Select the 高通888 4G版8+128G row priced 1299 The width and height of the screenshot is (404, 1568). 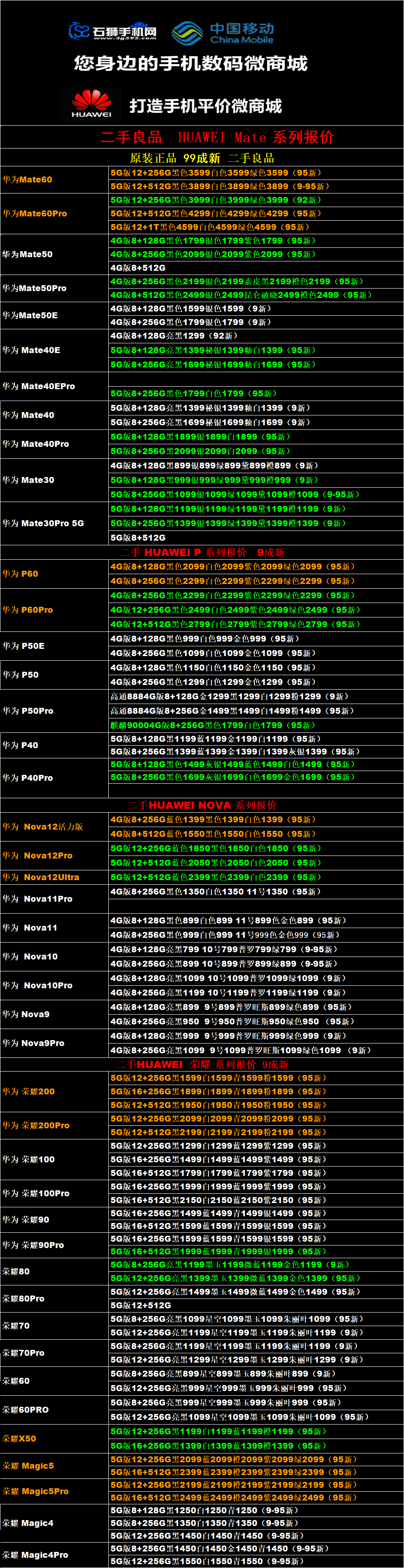point(256,696)
